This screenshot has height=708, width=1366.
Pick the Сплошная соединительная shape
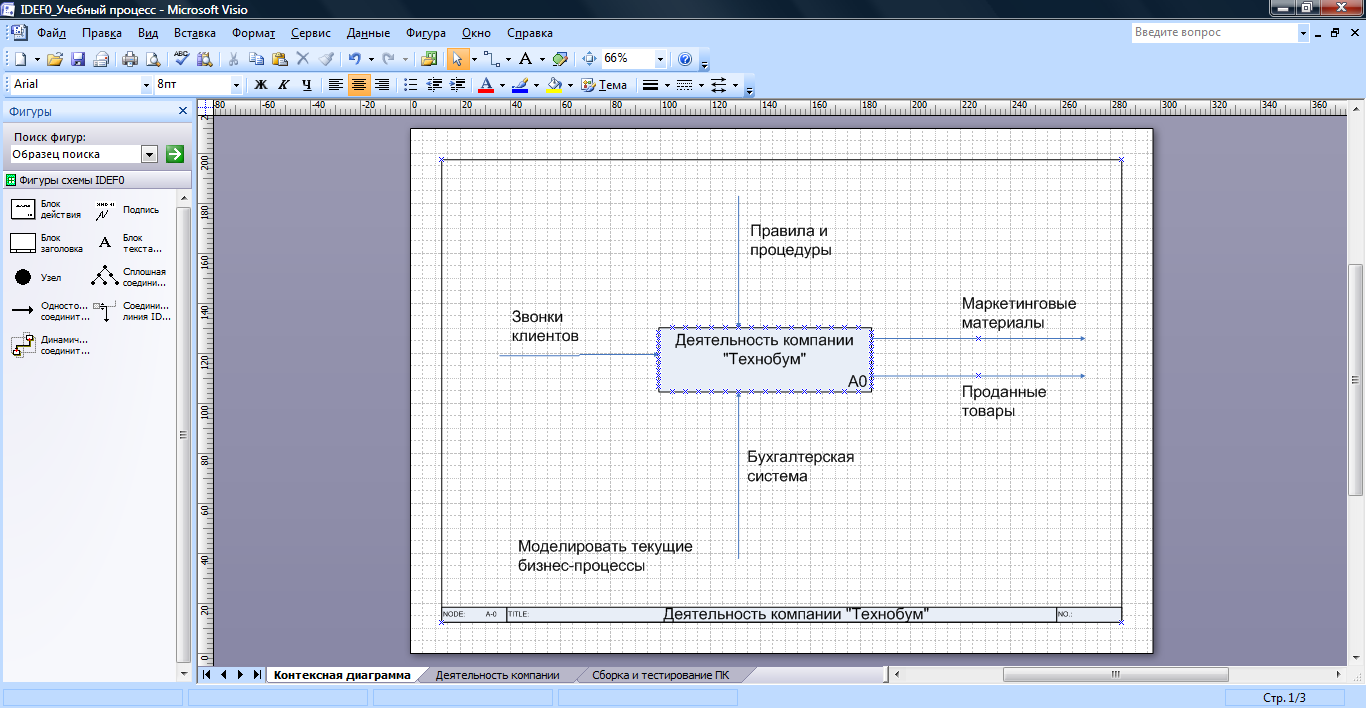click(x=129, y=277)
